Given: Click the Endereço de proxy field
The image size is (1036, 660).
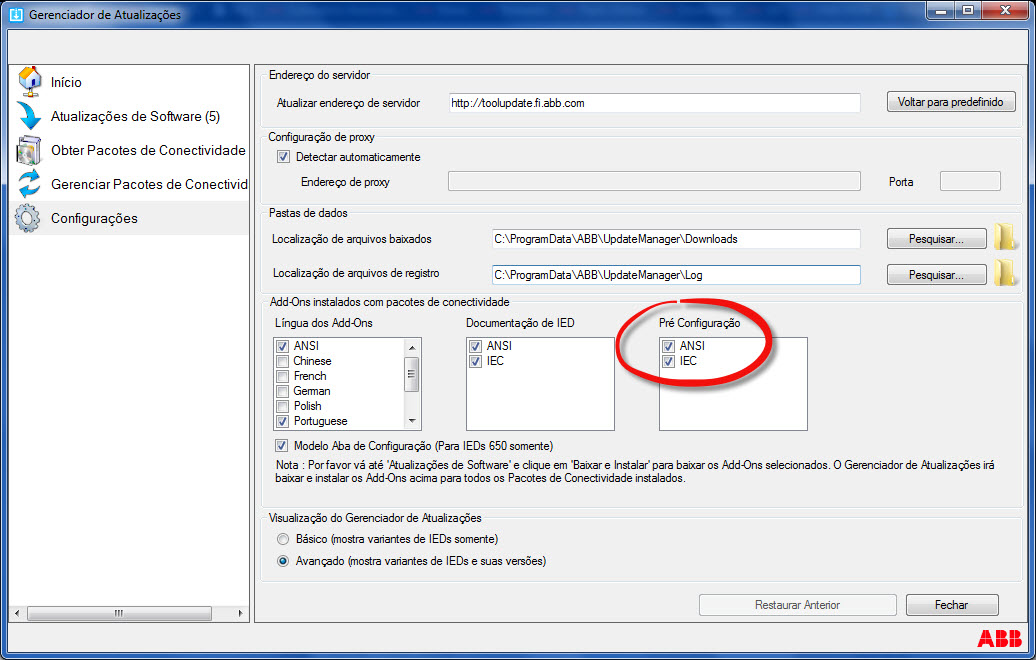Looking at the screenshot, I should 654,181.
